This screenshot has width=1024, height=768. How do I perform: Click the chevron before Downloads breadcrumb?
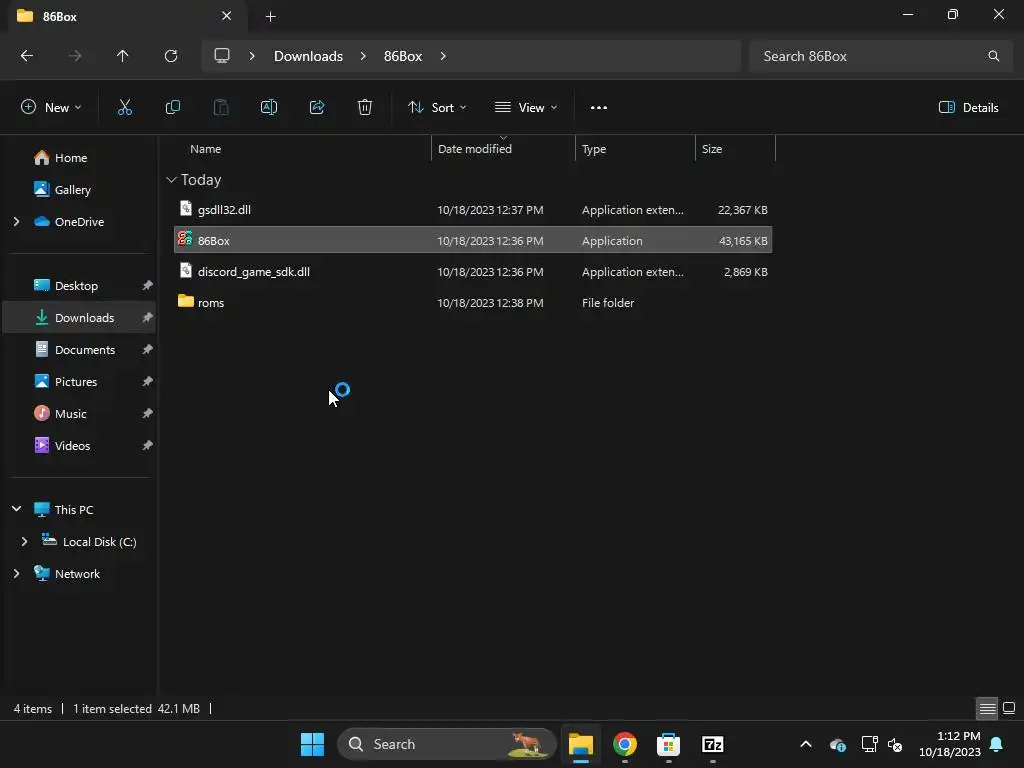(252, 56)
